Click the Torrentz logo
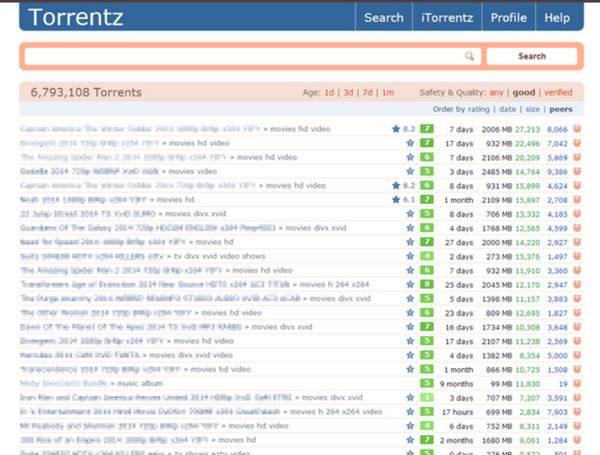600x455 pixels. pyautogui.click(x=76, y=17)
